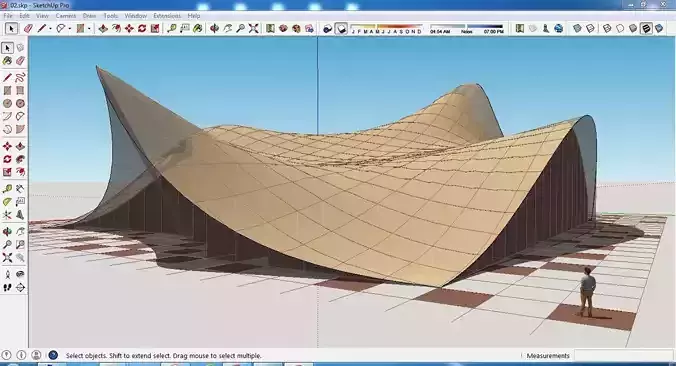The image size is (676, 366).
Task: Click Tape Measure in top toolbar
Action: click(172, 28)
